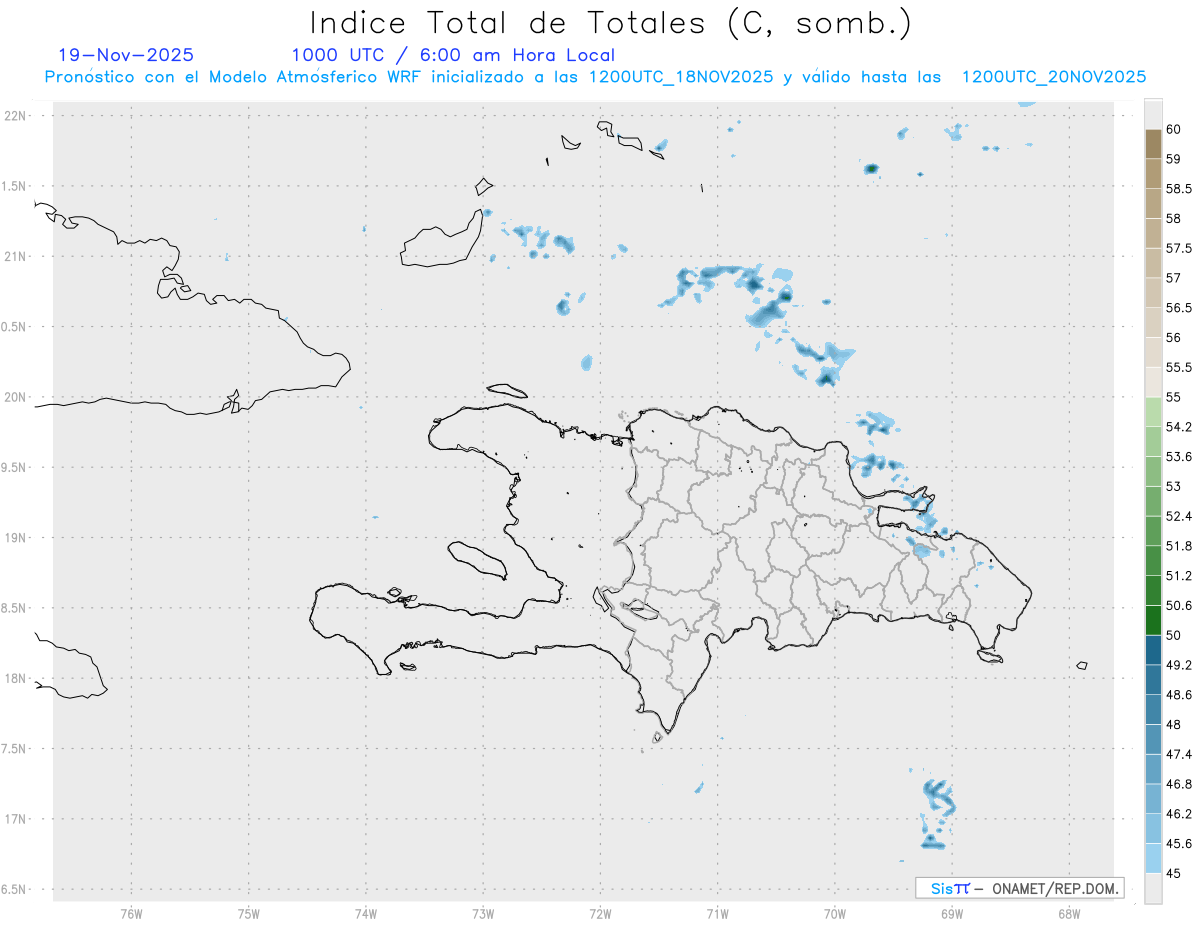Click the 70W longitude axis label

point(835,914)
